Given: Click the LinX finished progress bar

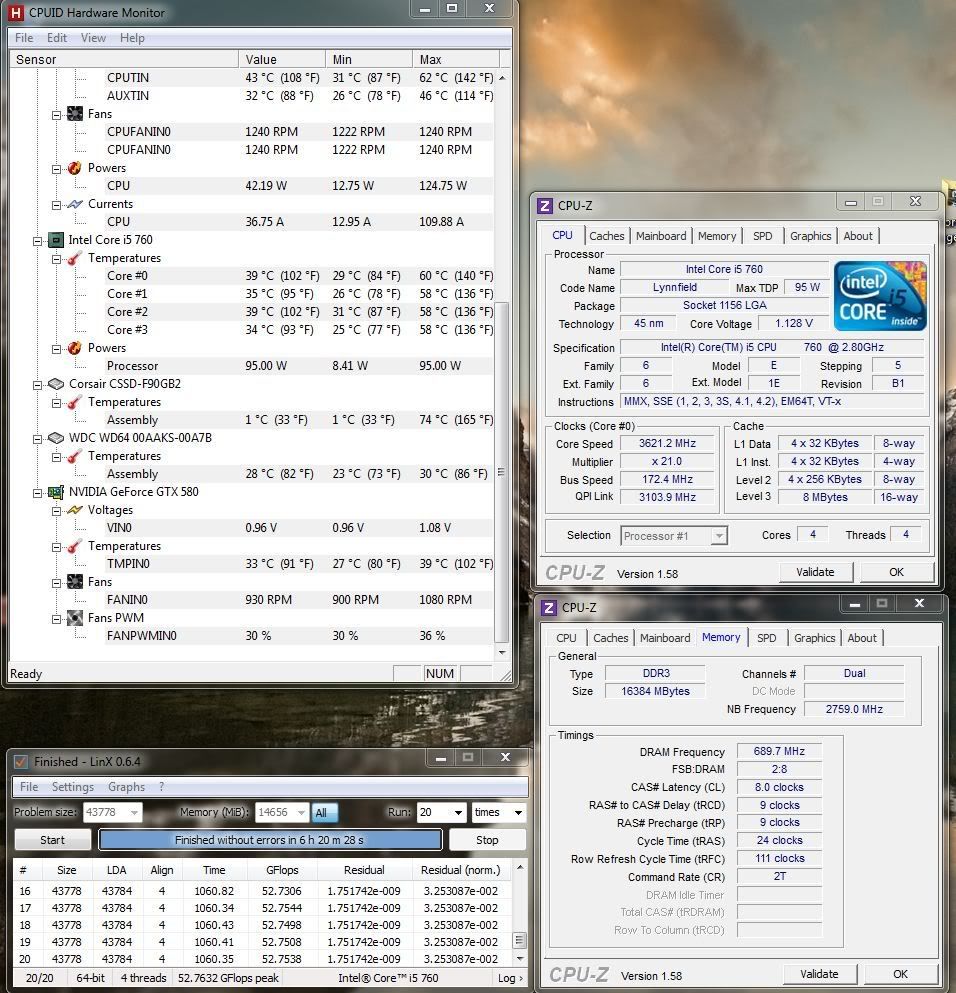Looking at the screenshot, I should click(x=270, y=840).
